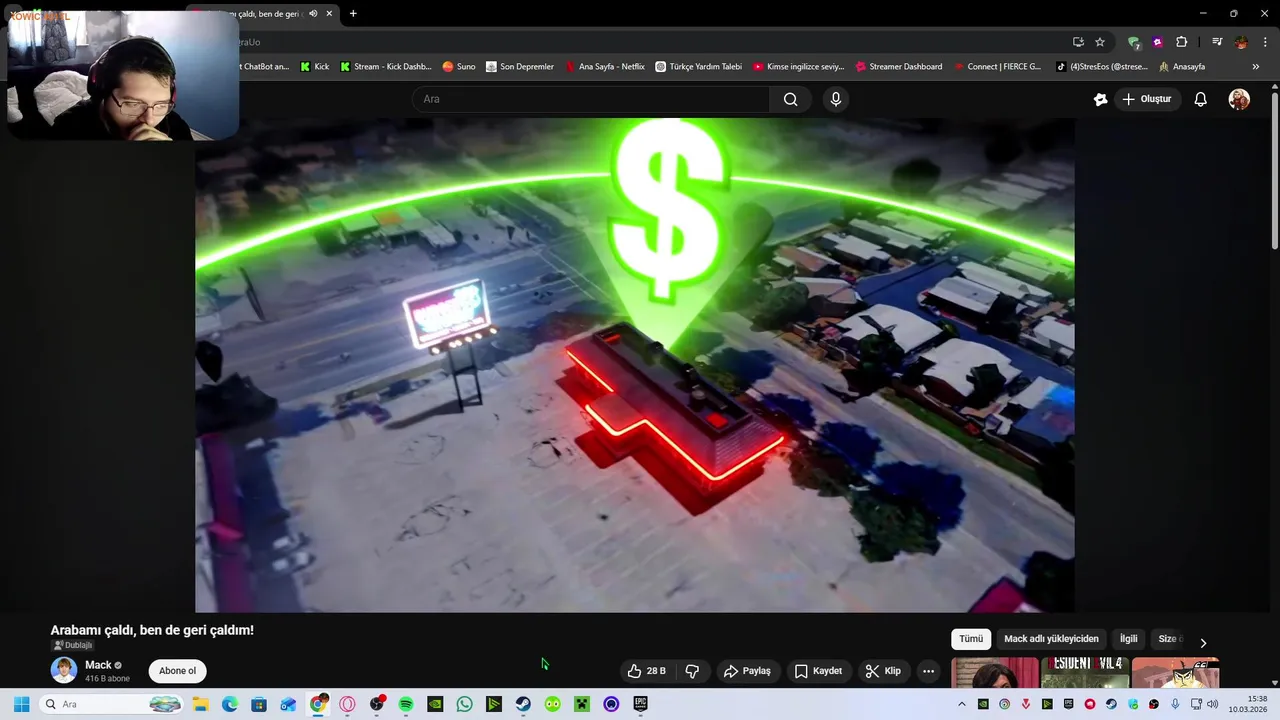Open Connect | FIERCE bookmark

997,66
